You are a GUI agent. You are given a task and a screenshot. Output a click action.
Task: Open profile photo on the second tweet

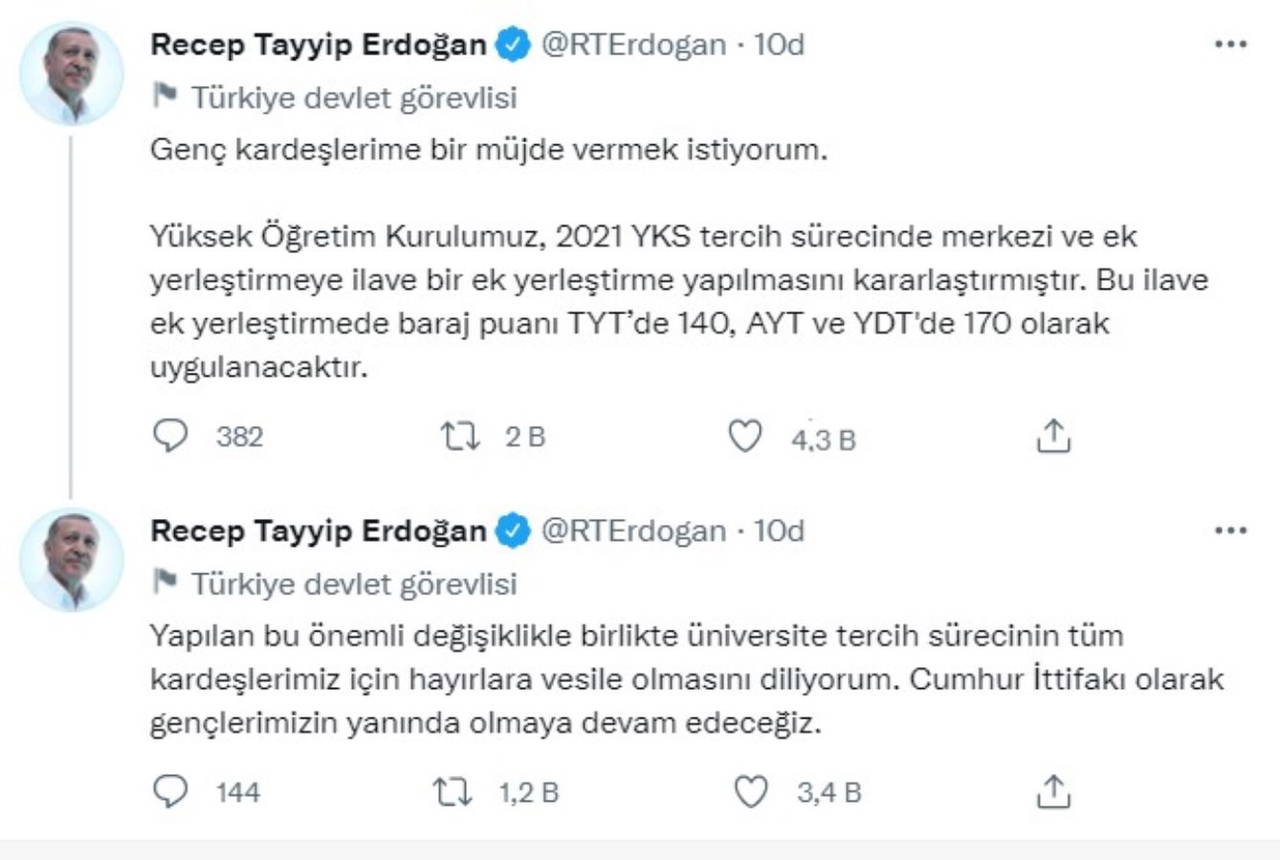pyautogui.click(x=71, y=560)
